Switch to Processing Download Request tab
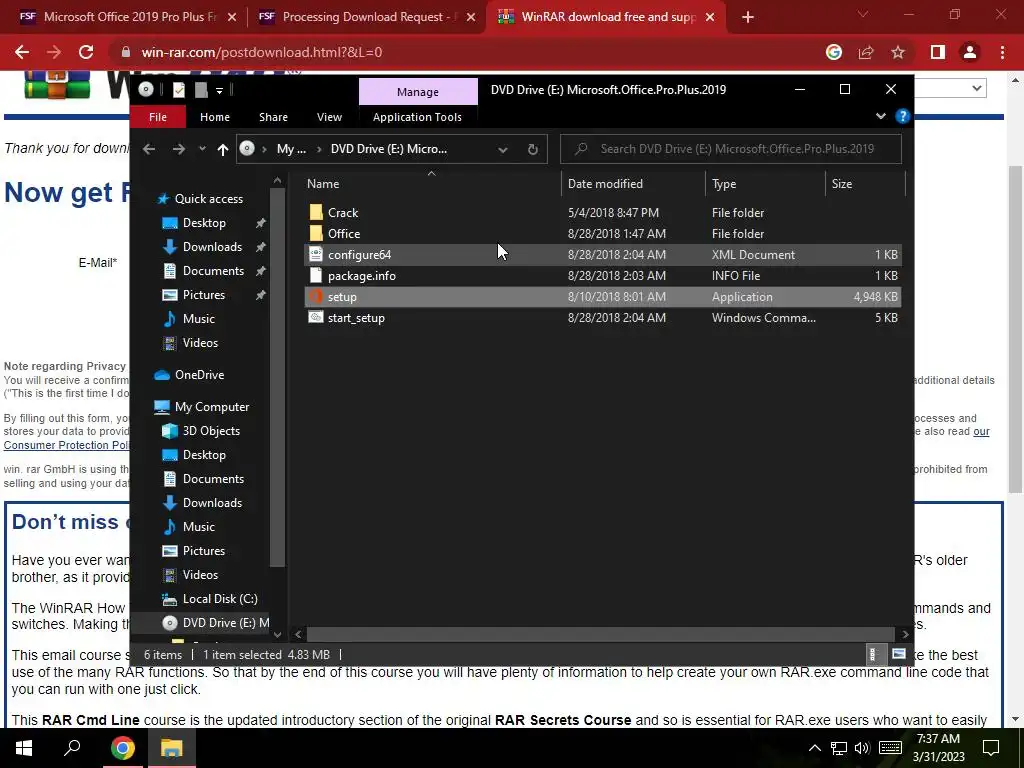 click(x=368, y=17)
